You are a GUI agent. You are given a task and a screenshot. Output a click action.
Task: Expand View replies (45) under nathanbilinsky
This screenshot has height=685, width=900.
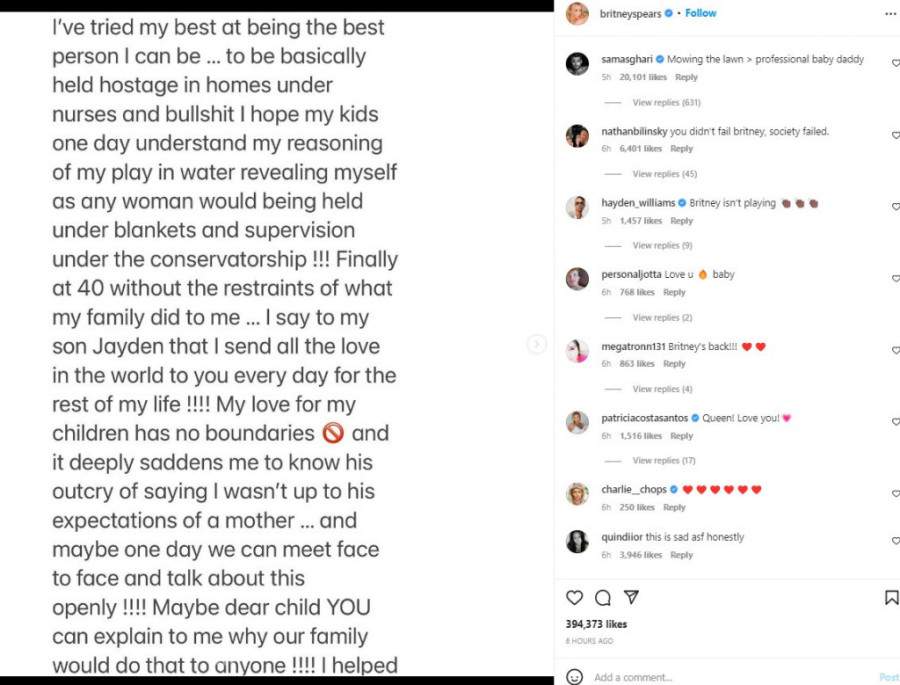(x=664, y=174)
